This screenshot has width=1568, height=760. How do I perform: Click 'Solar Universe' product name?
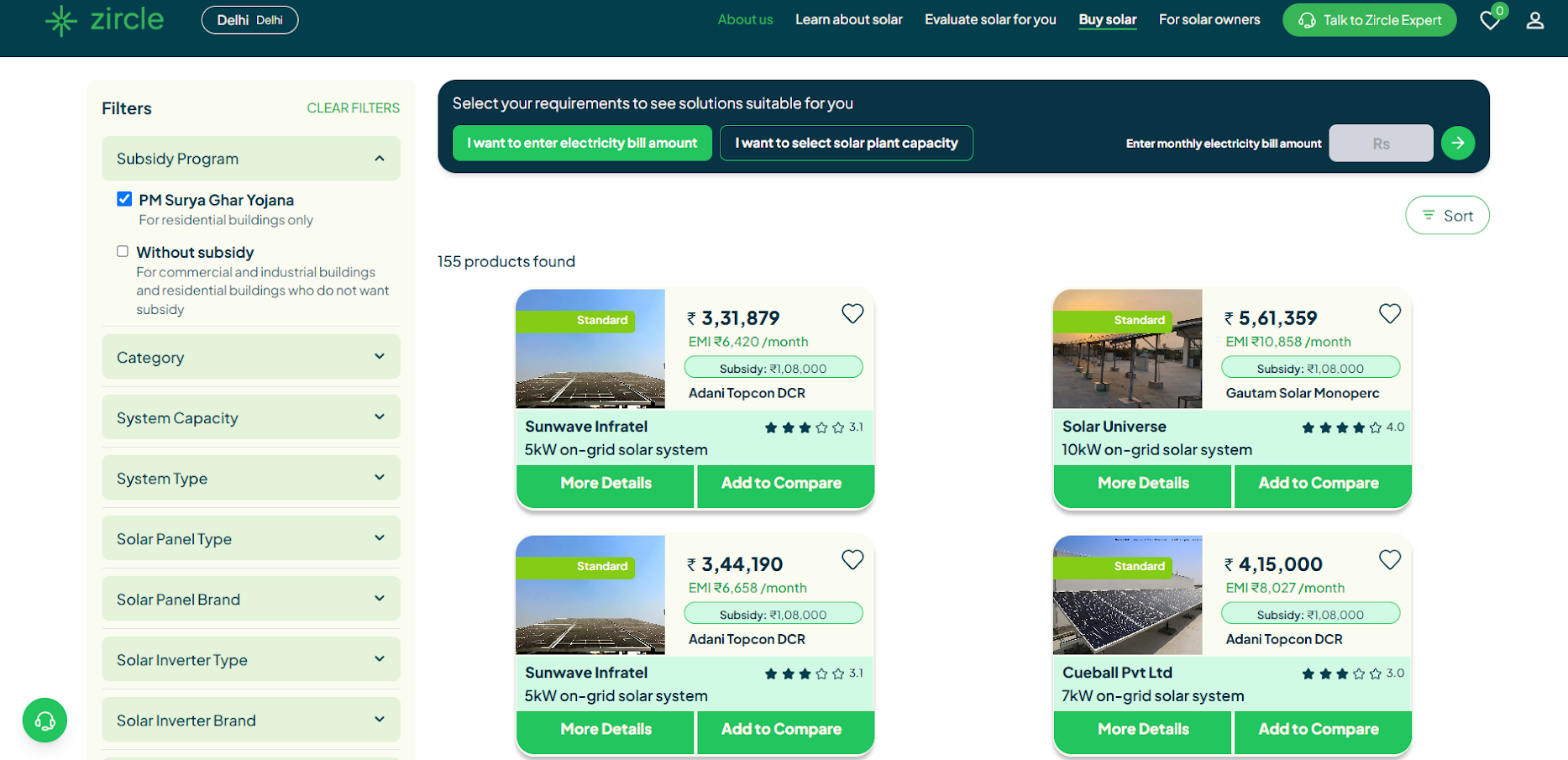coord(1114,427)
